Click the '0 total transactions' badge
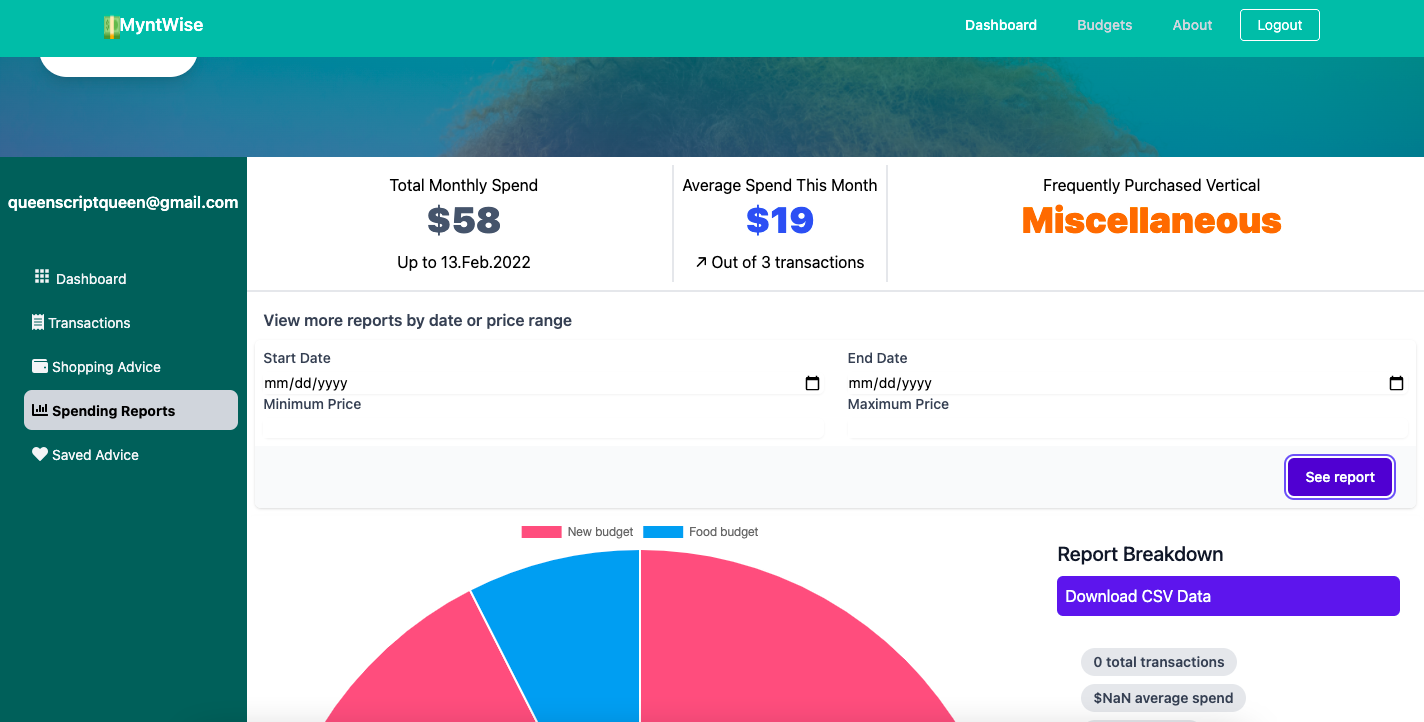This screenshot has width=1424, height=722. 1159,662
